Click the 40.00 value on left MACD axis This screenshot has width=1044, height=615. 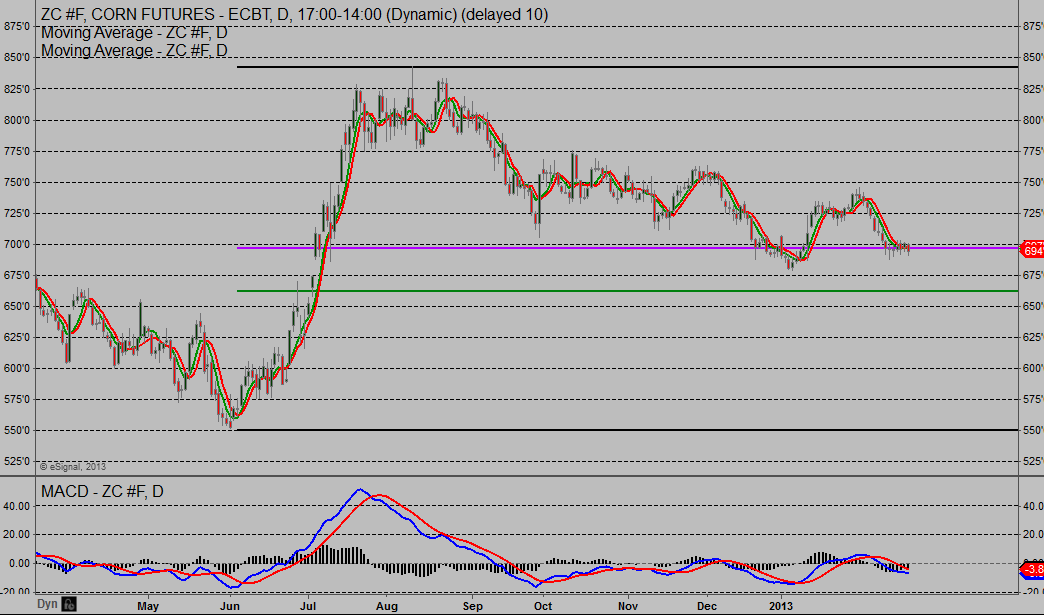(16, 506)
